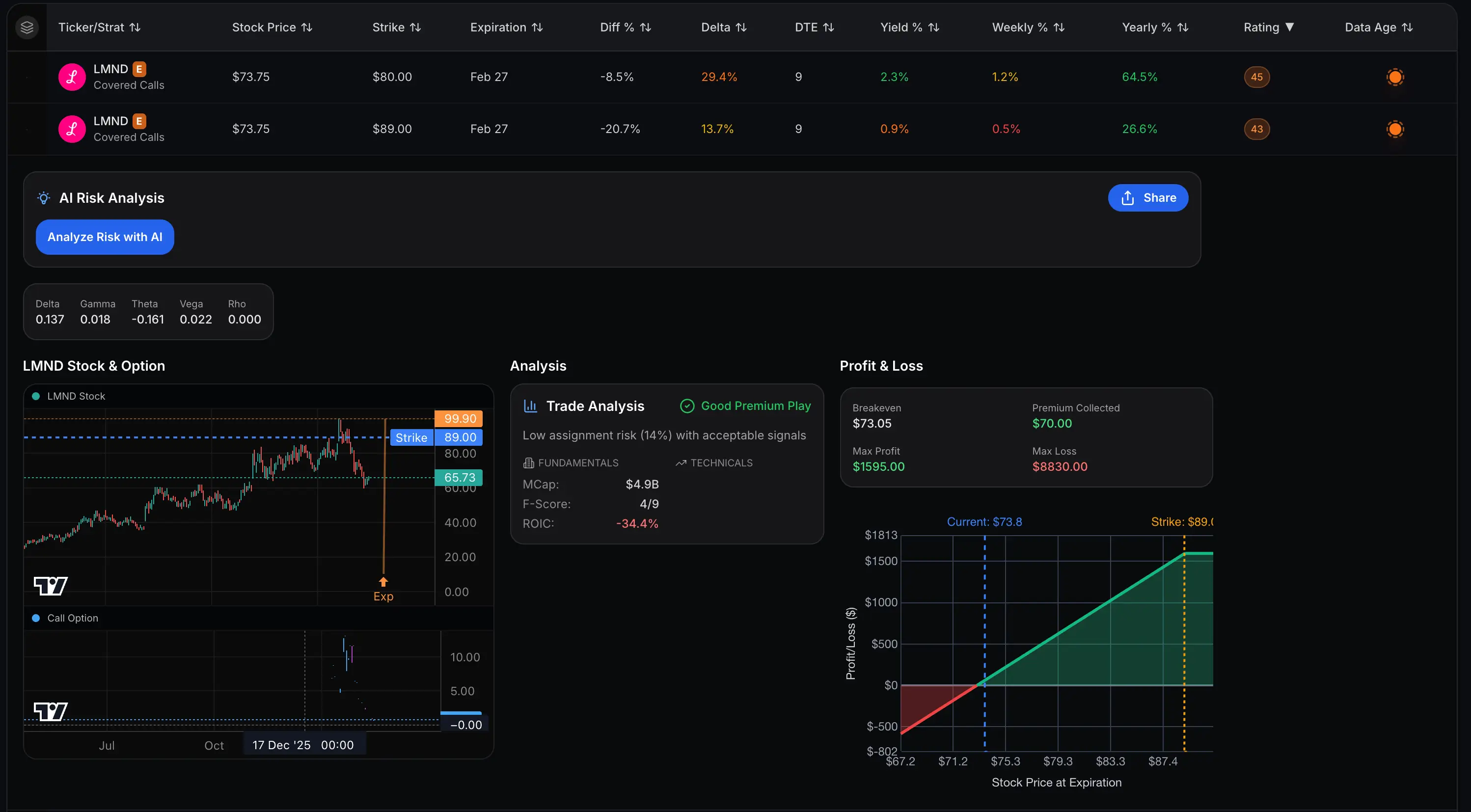1471x812 pixels.
Task: Click the 99.90 price tag on chart
Action: coord(460,419)
